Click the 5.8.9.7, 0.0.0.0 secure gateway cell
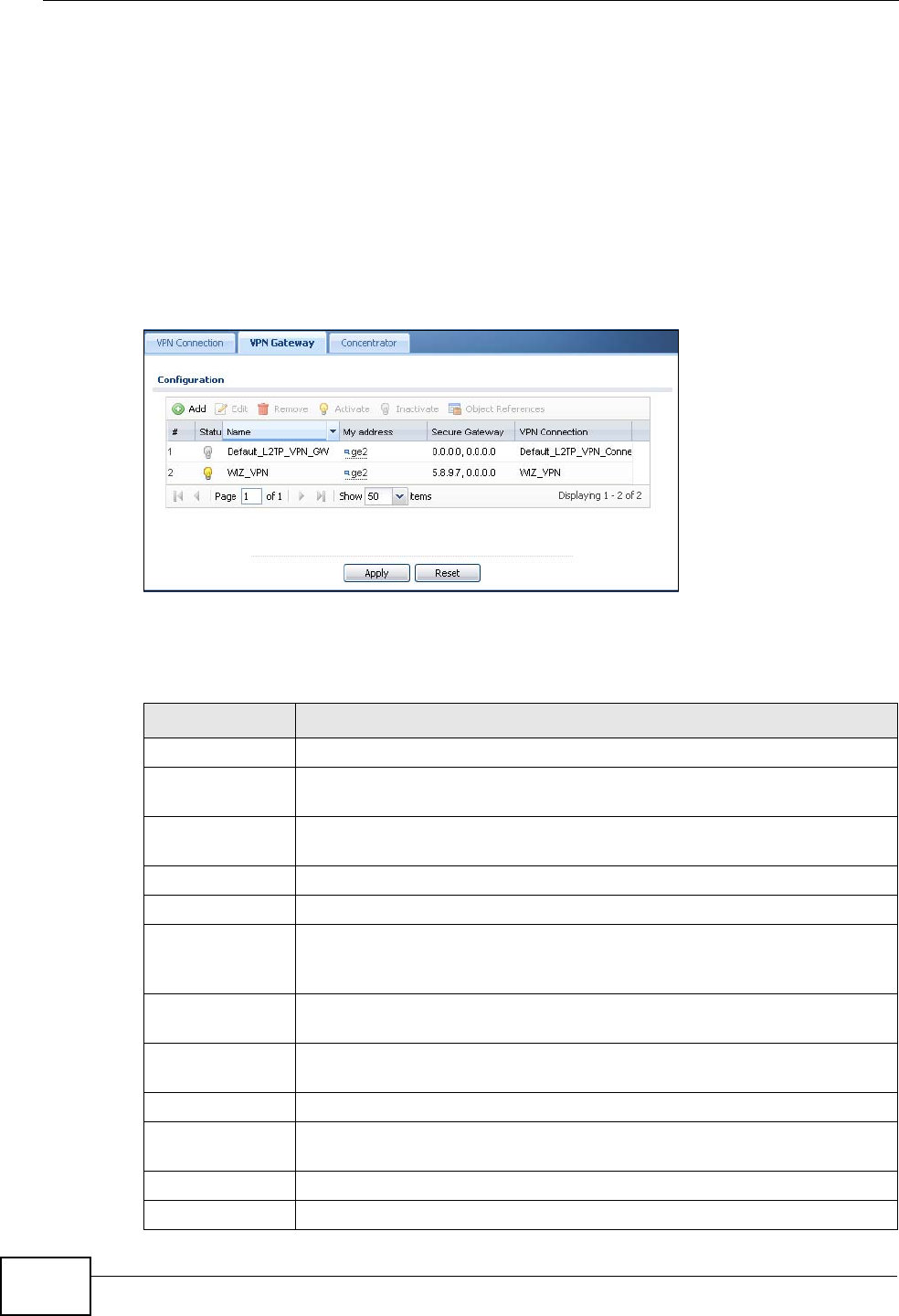 [464, 473]
